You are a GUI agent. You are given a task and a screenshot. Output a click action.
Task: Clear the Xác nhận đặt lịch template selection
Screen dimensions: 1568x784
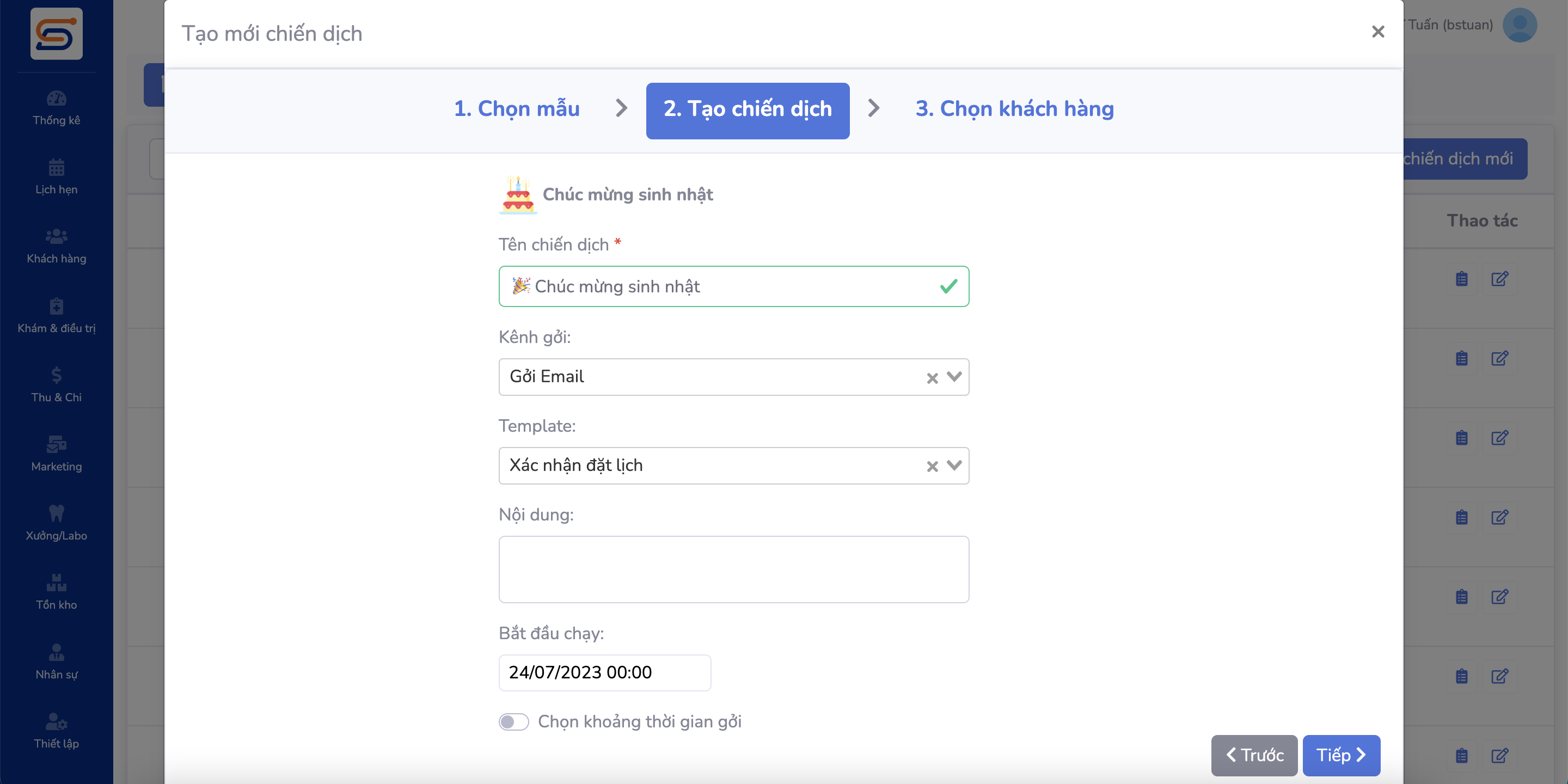tap(932, 467)
